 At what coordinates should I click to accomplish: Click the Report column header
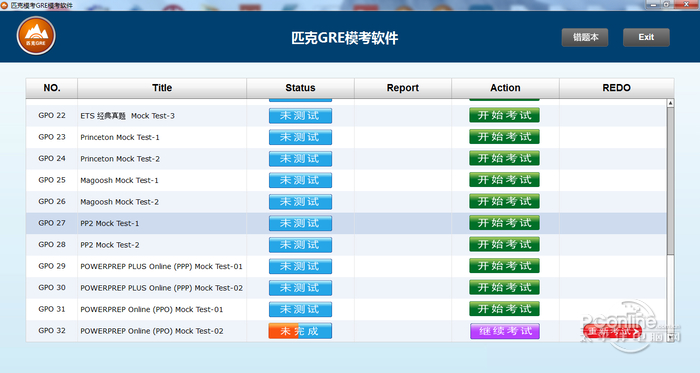pos(403,88)
